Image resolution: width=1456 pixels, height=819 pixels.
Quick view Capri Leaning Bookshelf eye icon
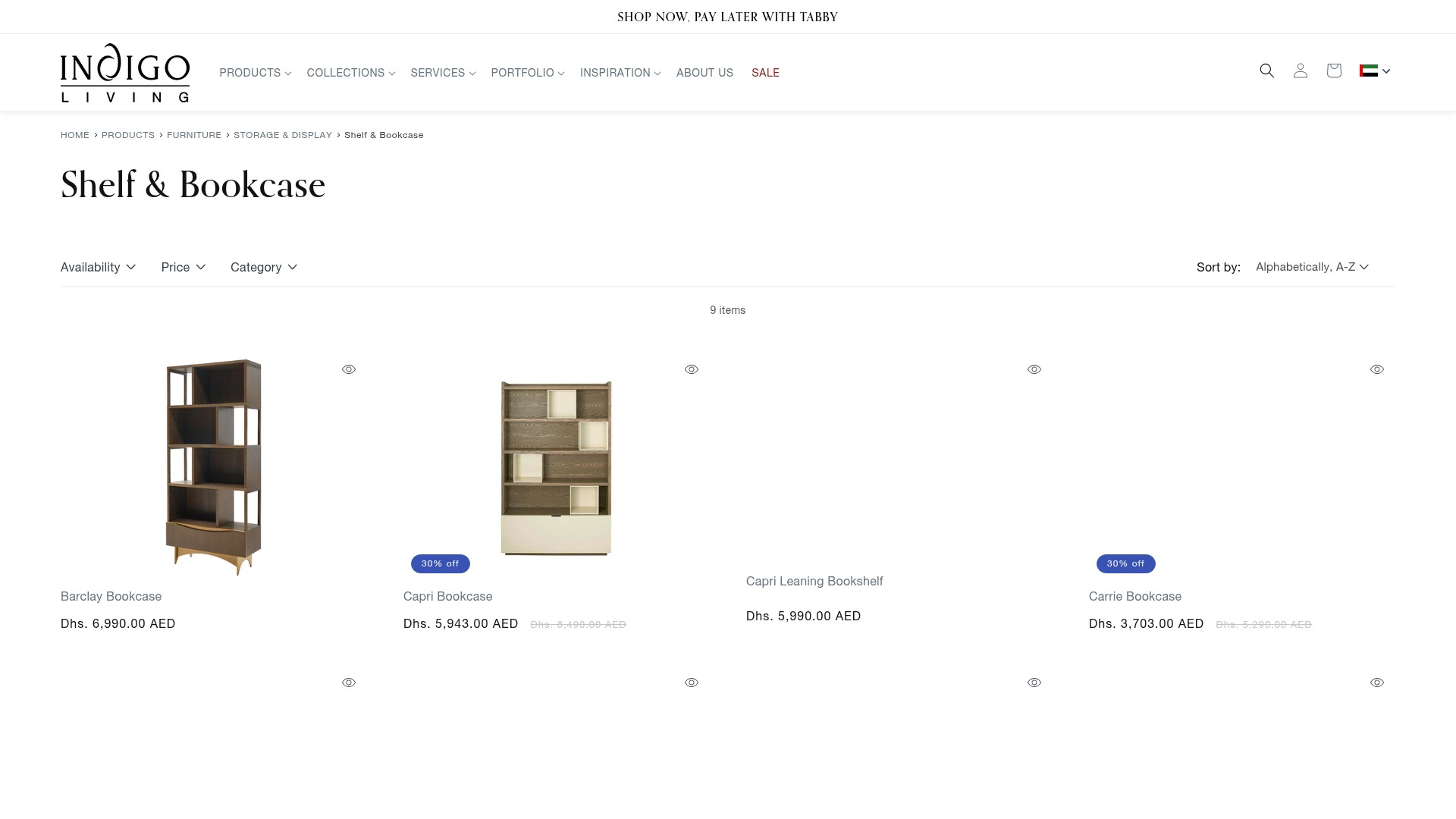[x=1034, y=369]
